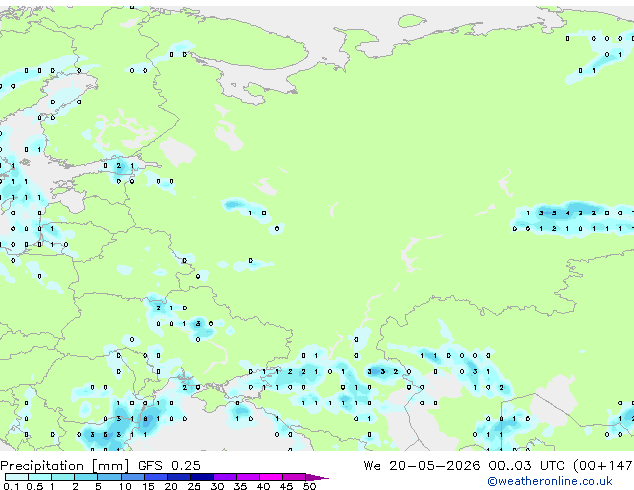Click the 40–45 mm magenta swatch
This screenshot has height=490, width=634.
click(271, 477)
